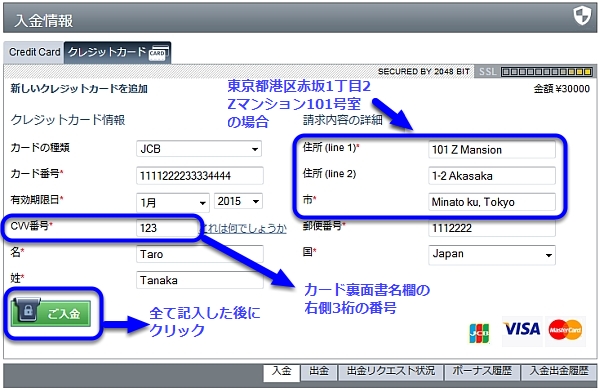
Task: Click the 新しいクレジットカードを追加 heading
Action: (x=79, y=89)
